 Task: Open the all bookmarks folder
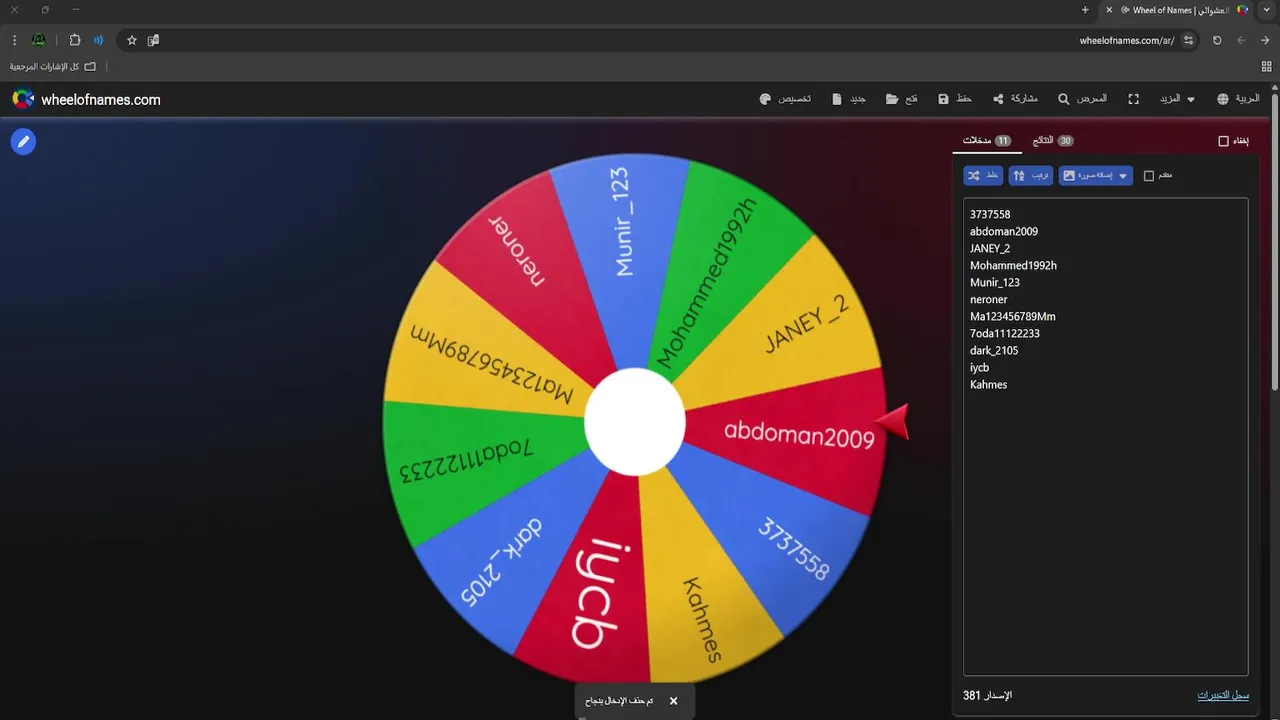[54, 67]
